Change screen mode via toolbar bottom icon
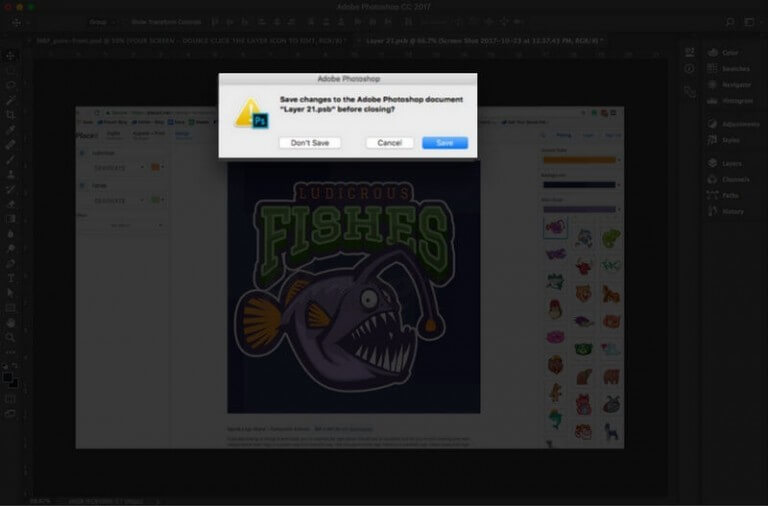The width and height of the screenshot is (768, 506). [x=10, y=414]
